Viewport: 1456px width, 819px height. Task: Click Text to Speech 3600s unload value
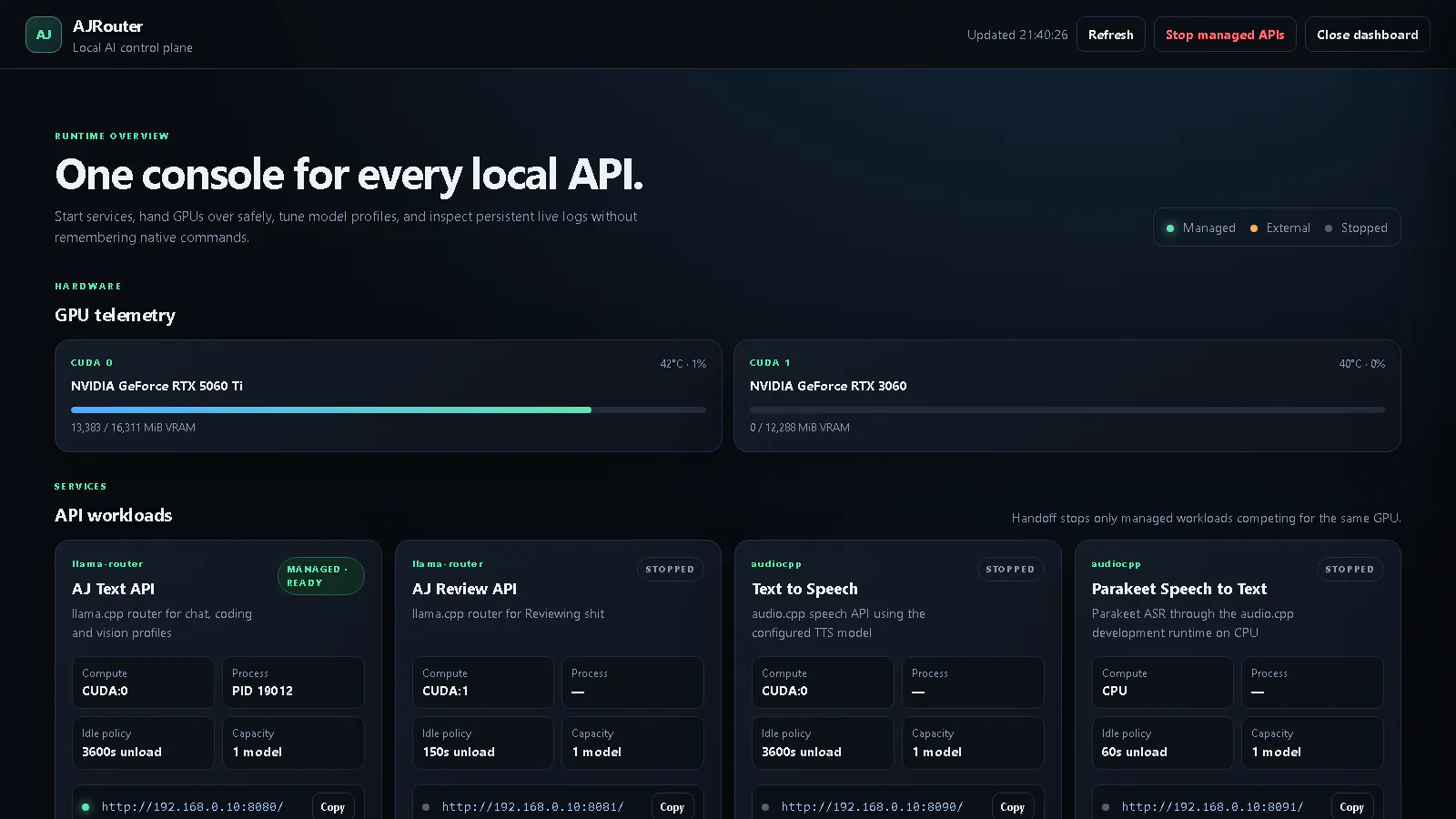(x=802, y=752)
